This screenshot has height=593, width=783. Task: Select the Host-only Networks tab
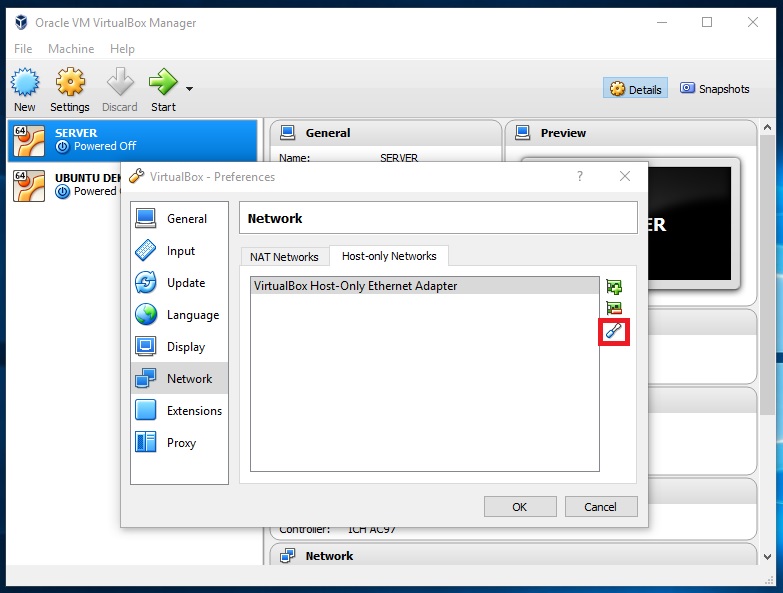(389, 256)
